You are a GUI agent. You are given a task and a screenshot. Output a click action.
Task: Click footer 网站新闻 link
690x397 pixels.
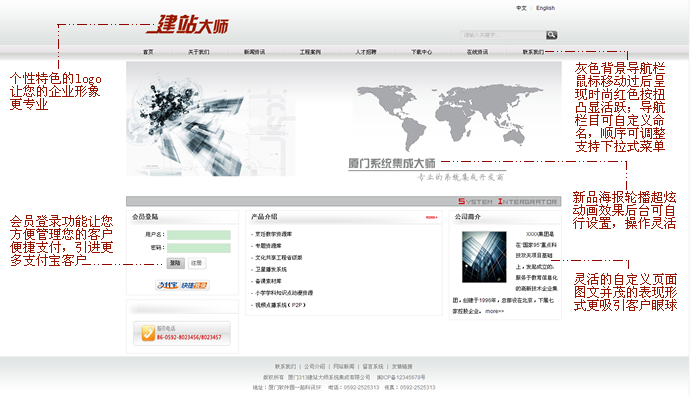(x=344, y=366)
